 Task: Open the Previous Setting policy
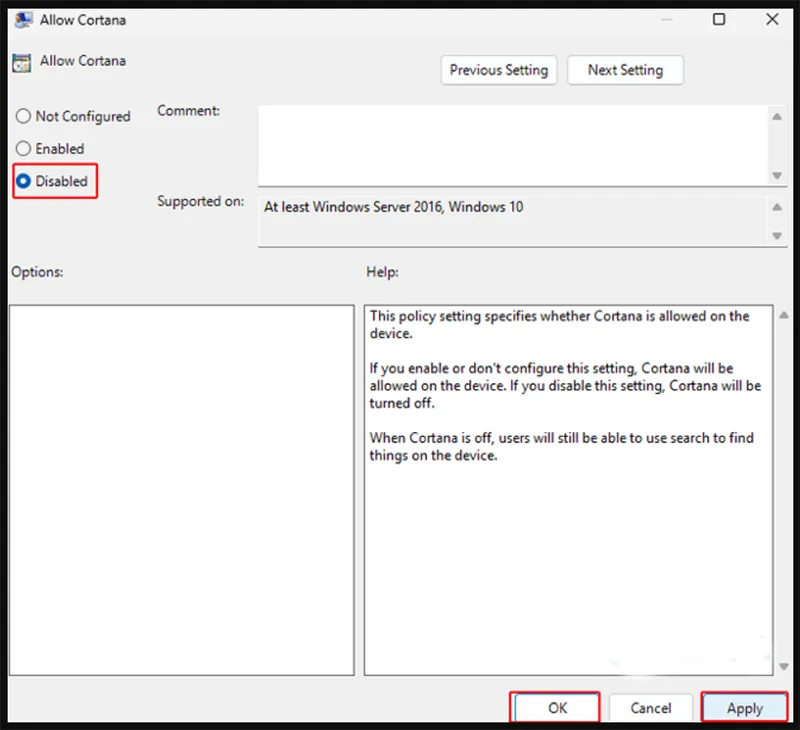point(498,70)
